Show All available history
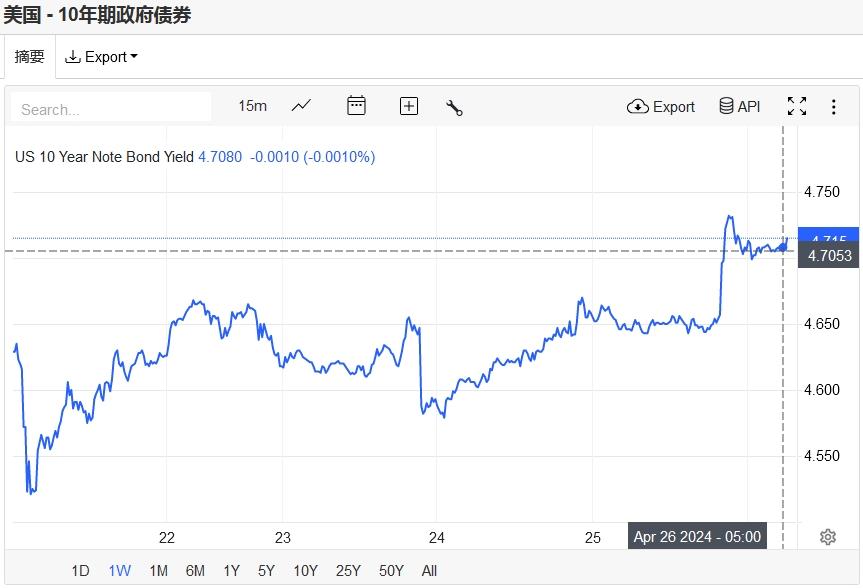 click(429, 571)
